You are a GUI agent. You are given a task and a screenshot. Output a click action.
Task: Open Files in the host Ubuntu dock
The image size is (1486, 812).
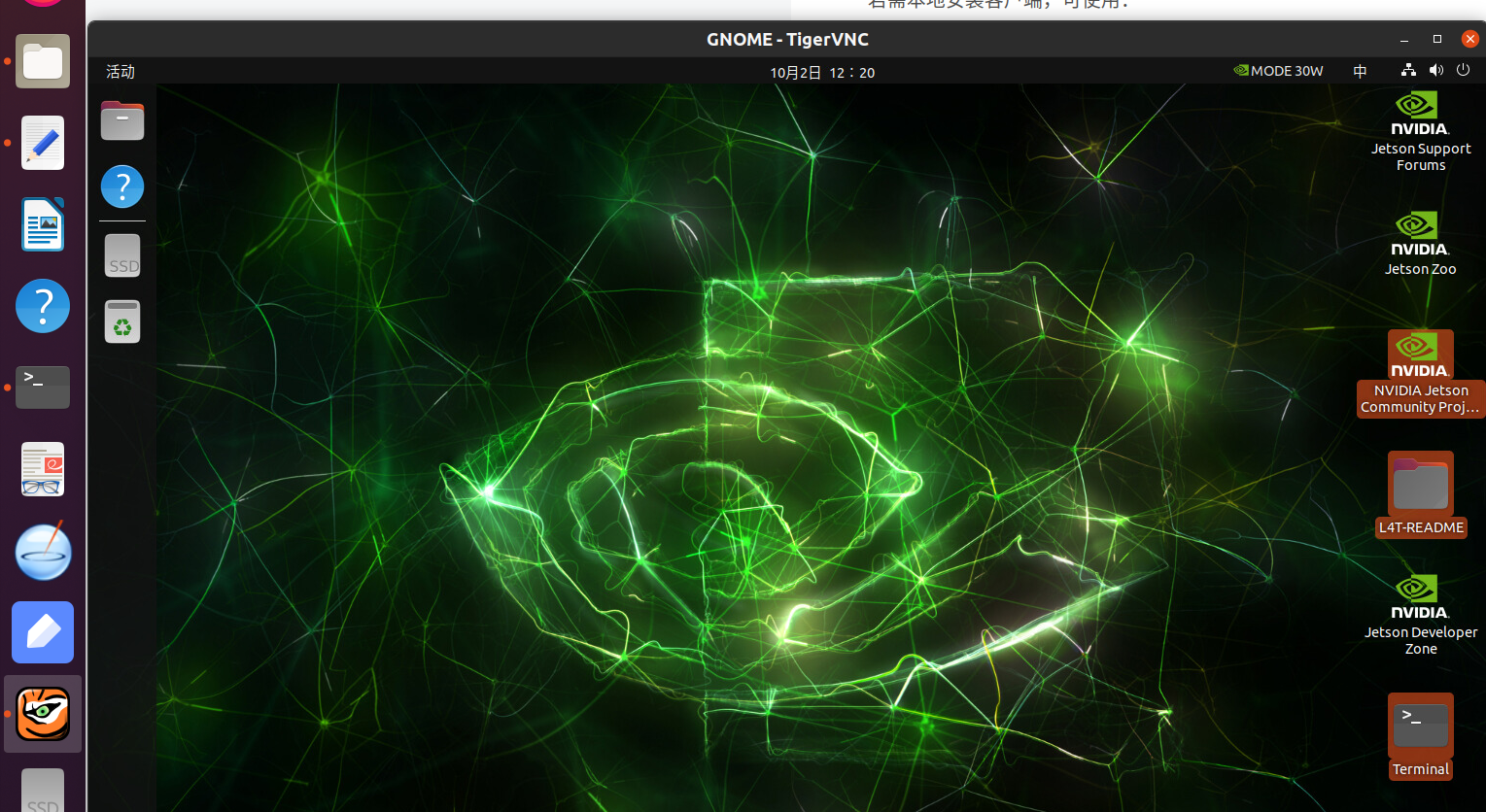click(43, 61)
